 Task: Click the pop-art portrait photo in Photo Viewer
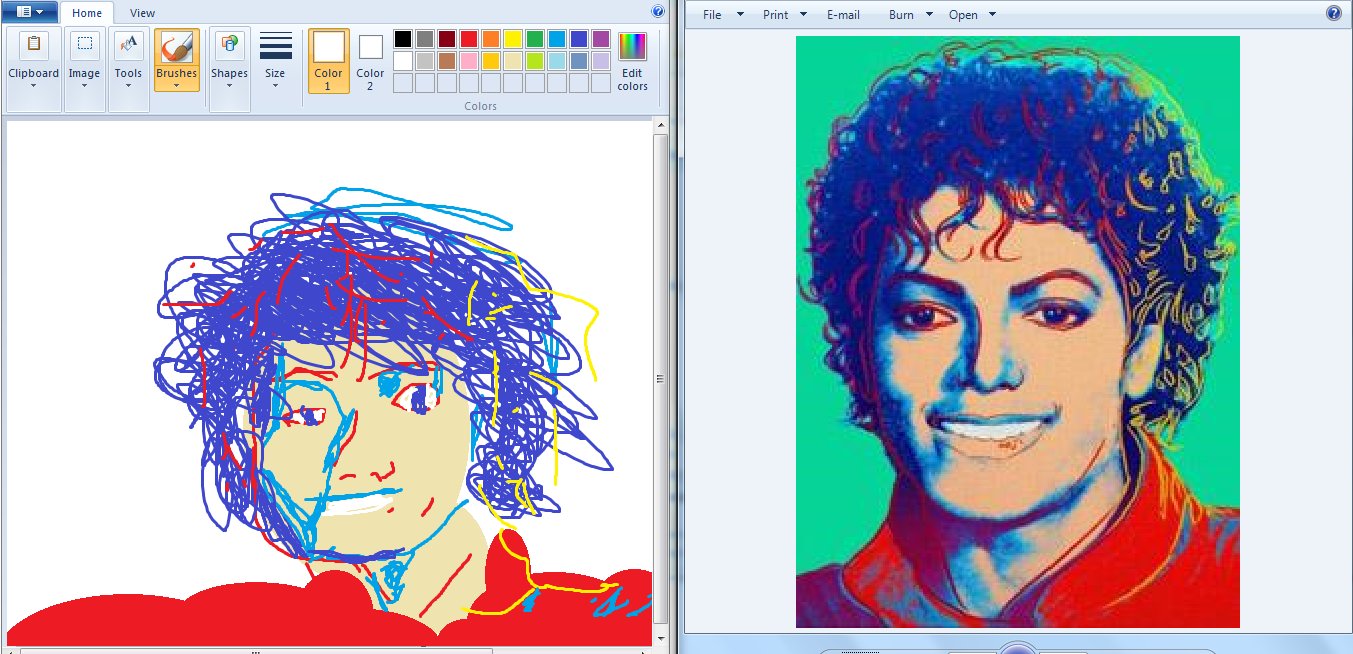click(1018, 332)
